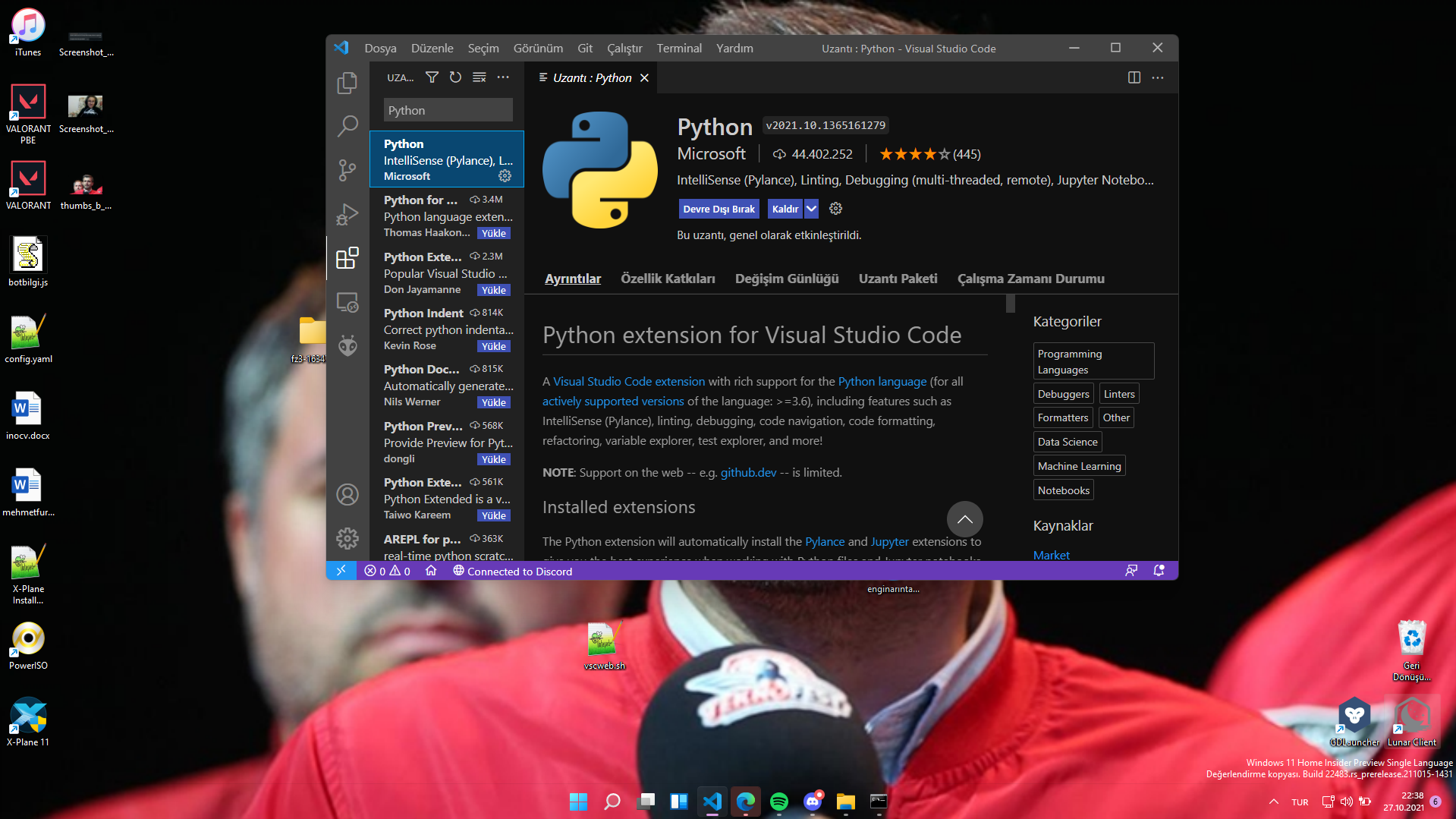Viewport: 1456px width, 819px height.
Task: Select the Machine Learning category tag
Action: (1079, 466)
